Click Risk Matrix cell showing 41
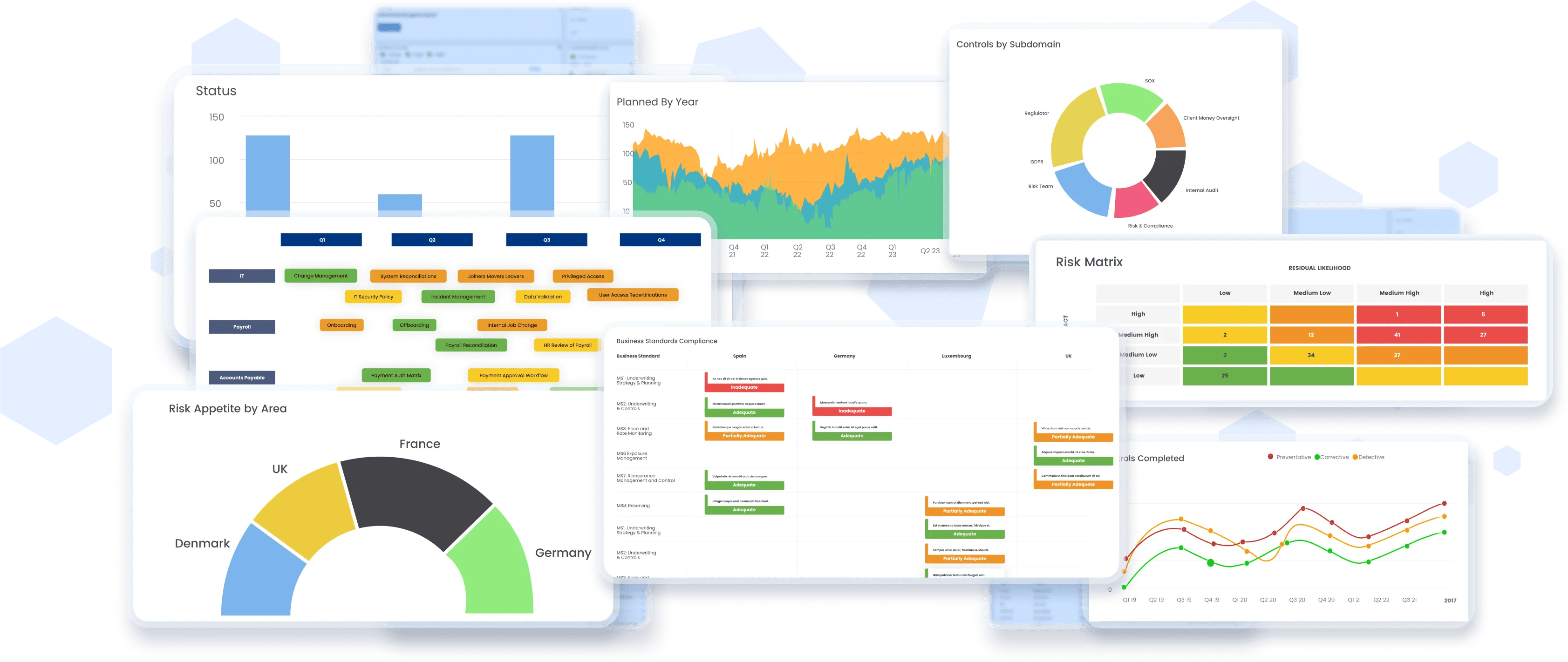 click(1398, 335)
